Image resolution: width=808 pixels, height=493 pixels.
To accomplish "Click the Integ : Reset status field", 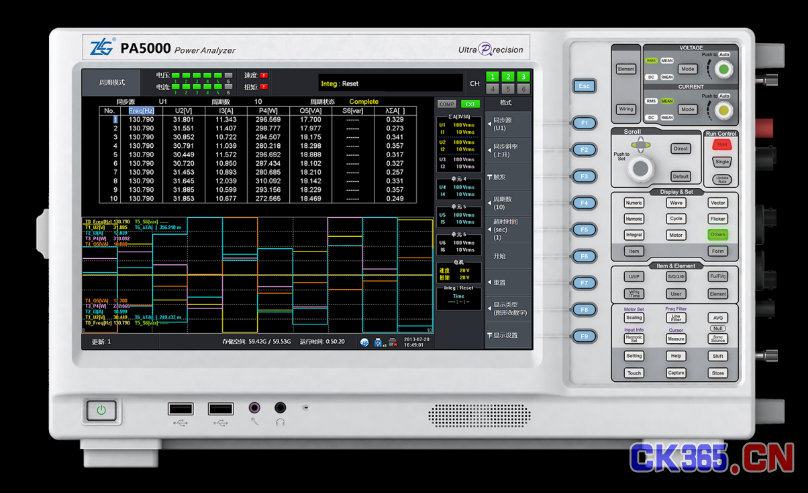I will pyautogui.click(x=391, y=83).
